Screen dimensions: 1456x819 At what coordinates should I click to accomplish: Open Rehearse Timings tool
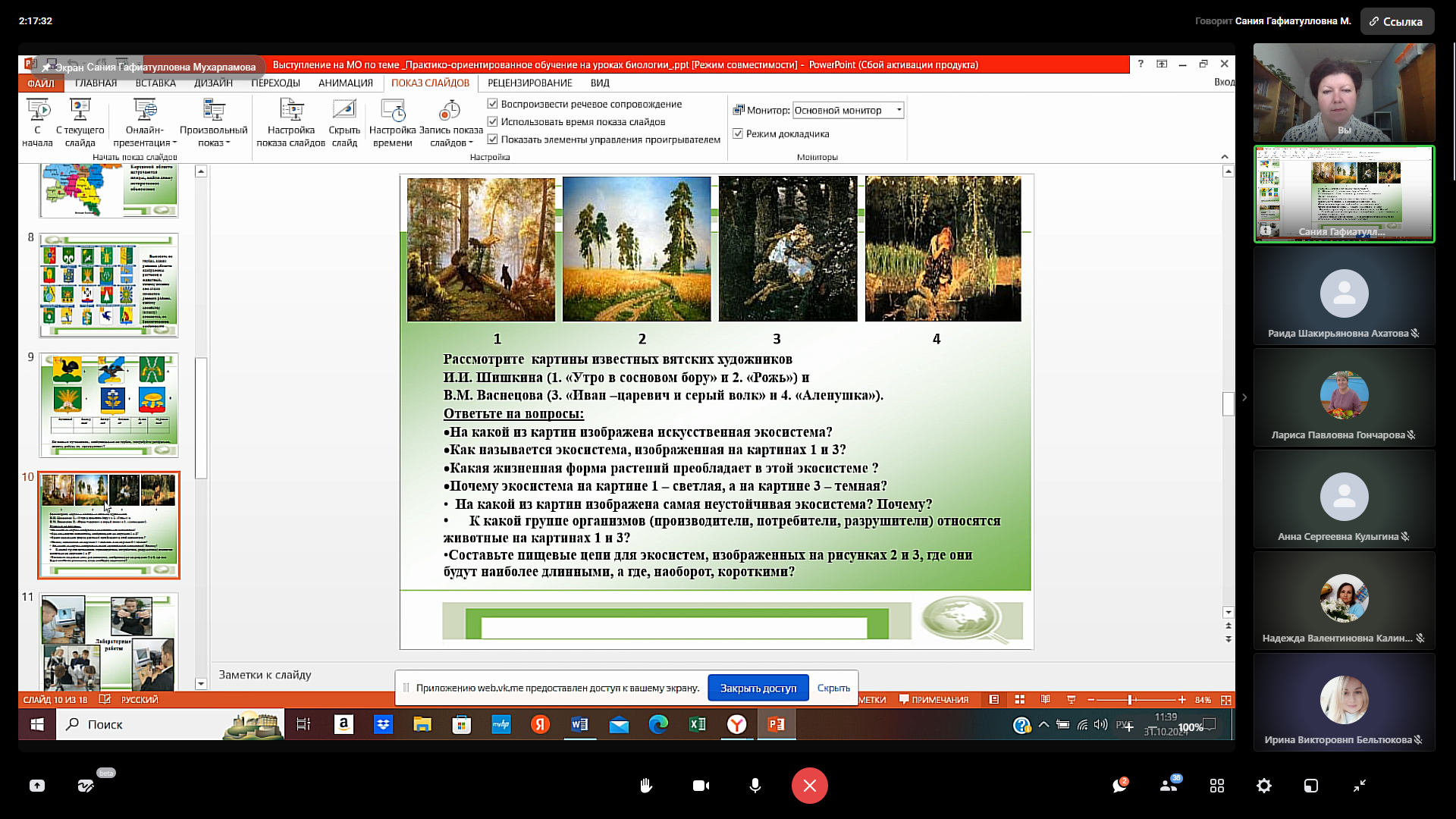click(x=393, y=110)
